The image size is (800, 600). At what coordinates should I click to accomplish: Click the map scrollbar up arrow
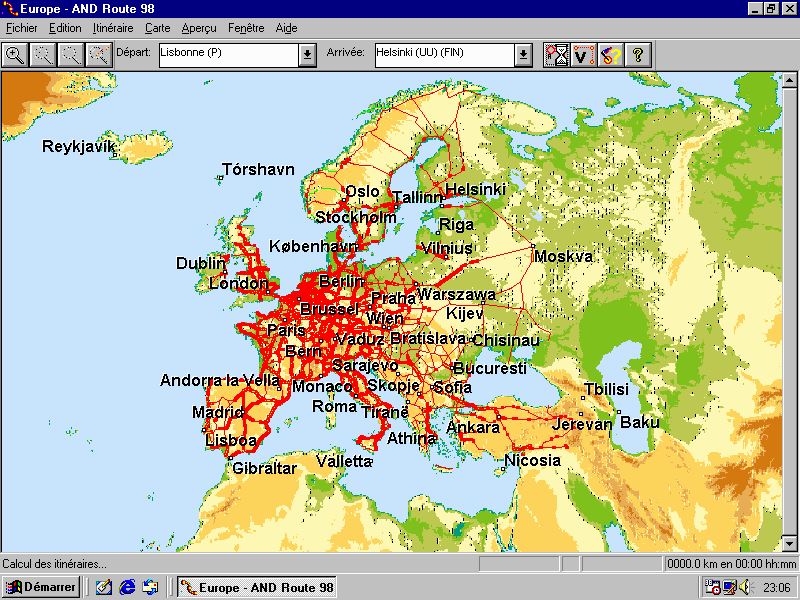coord(789,80)
